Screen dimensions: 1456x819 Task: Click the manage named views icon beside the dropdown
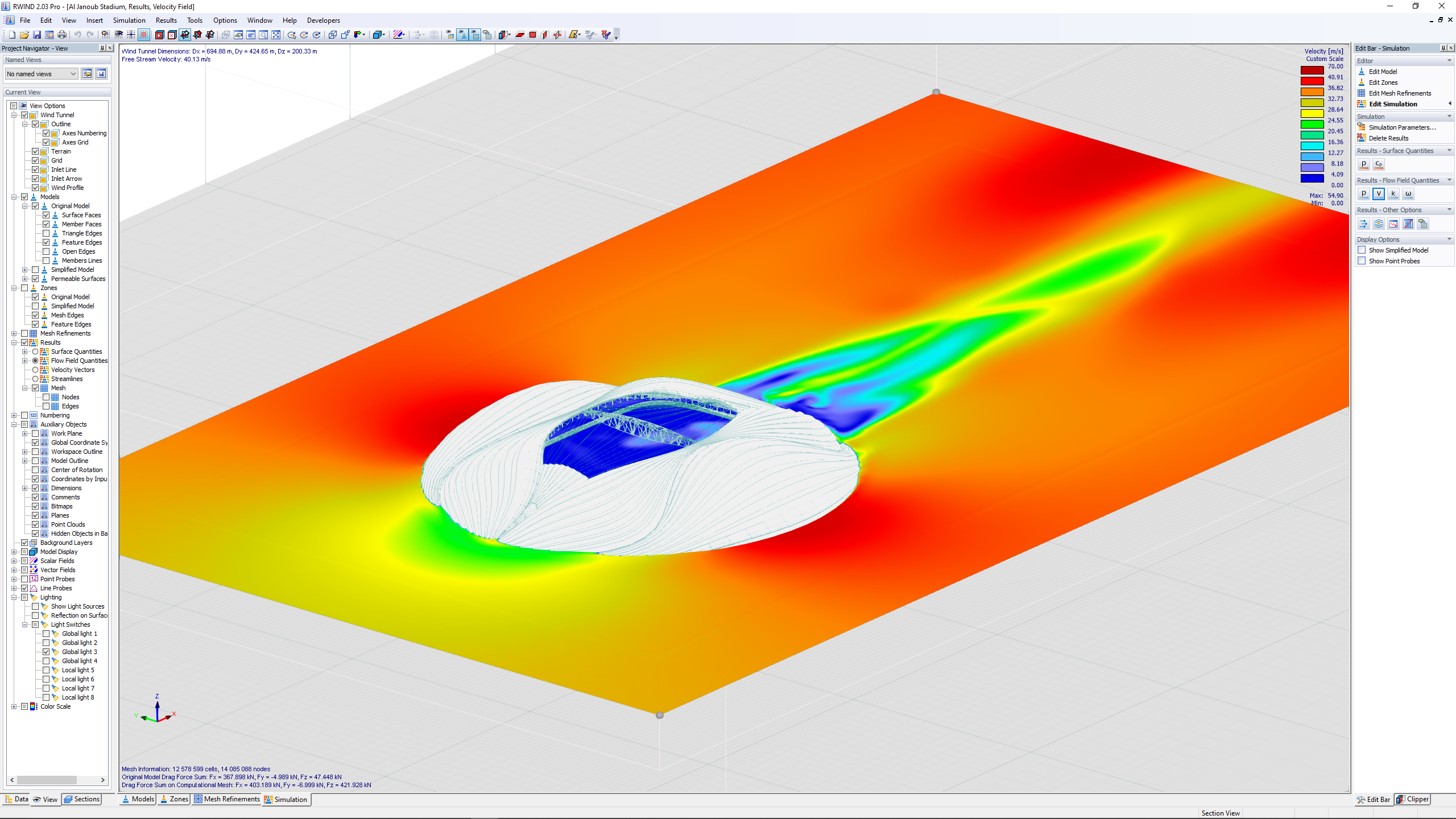tap(87, 74)
